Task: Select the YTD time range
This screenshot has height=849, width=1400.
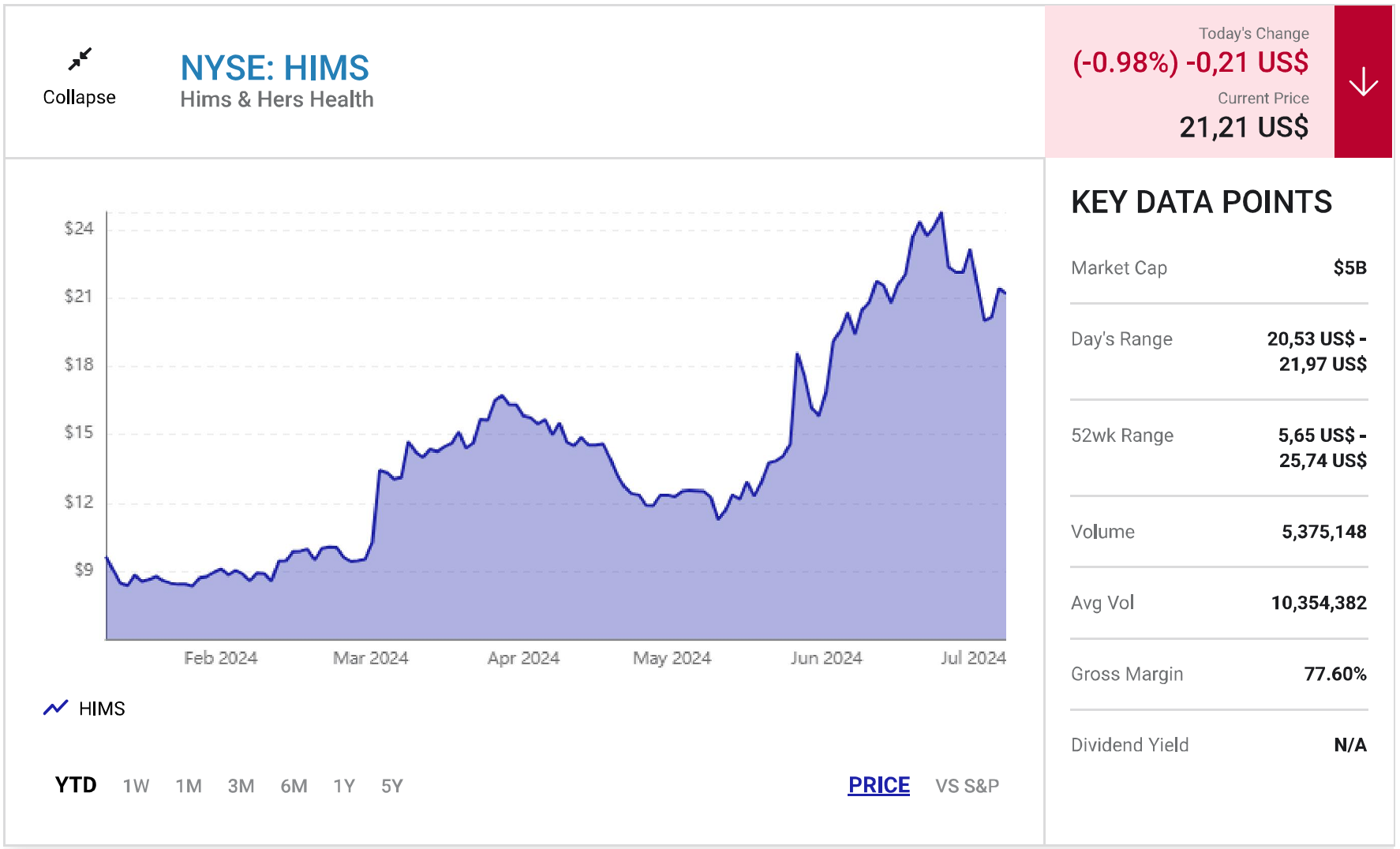Action: (76, 785)
